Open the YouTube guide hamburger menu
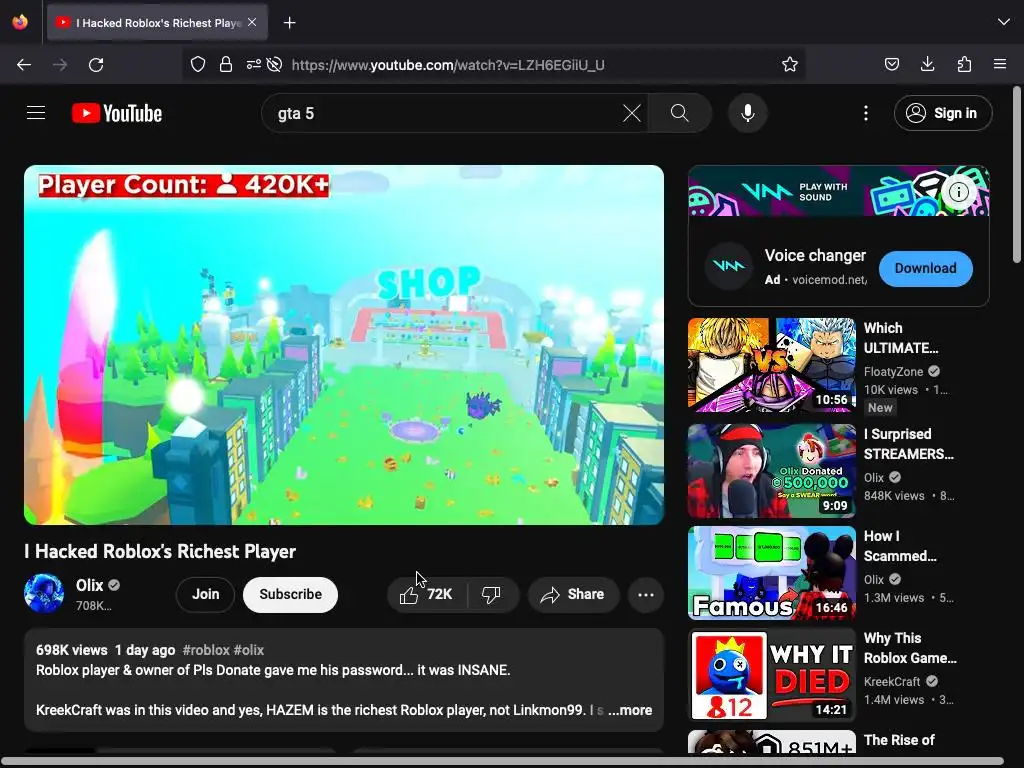 [x=36, y=113]
